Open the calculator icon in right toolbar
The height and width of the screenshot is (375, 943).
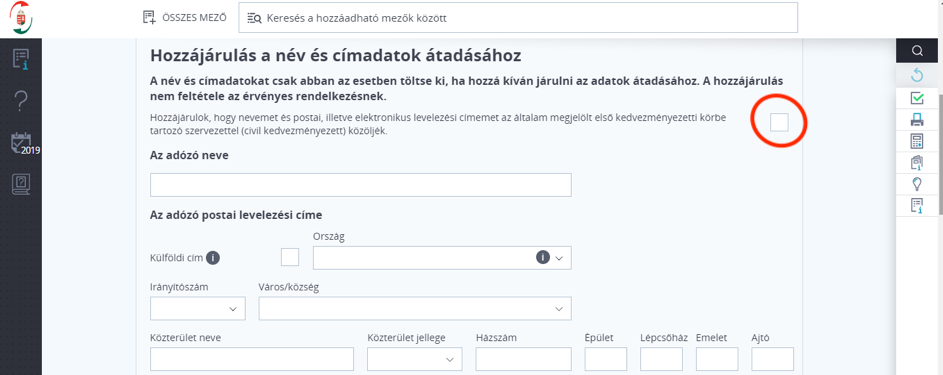point(917,141)
